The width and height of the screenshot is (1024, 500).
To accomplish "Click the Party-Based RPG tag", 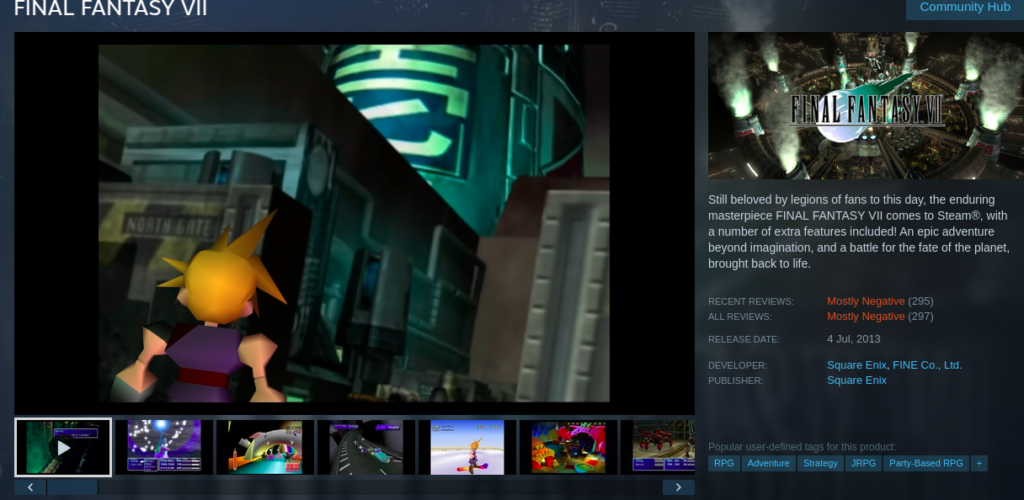I will (x=926, y=463).
